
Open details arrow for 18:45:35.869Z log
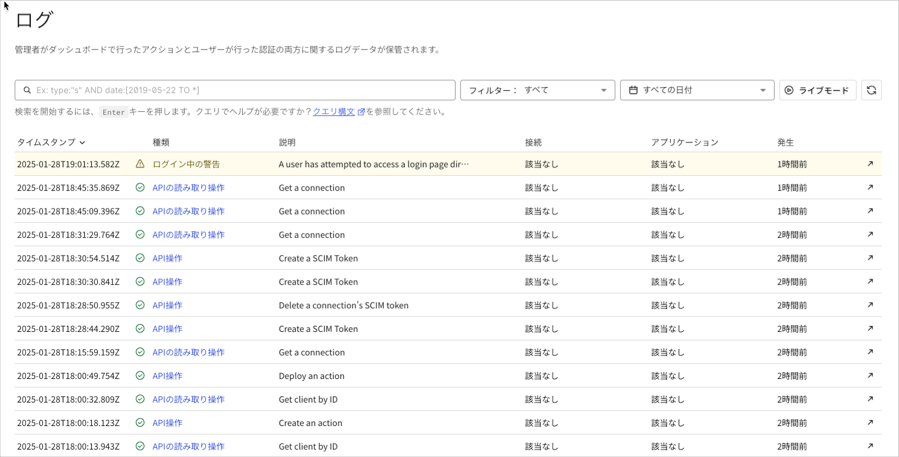(x=870, y=188)
